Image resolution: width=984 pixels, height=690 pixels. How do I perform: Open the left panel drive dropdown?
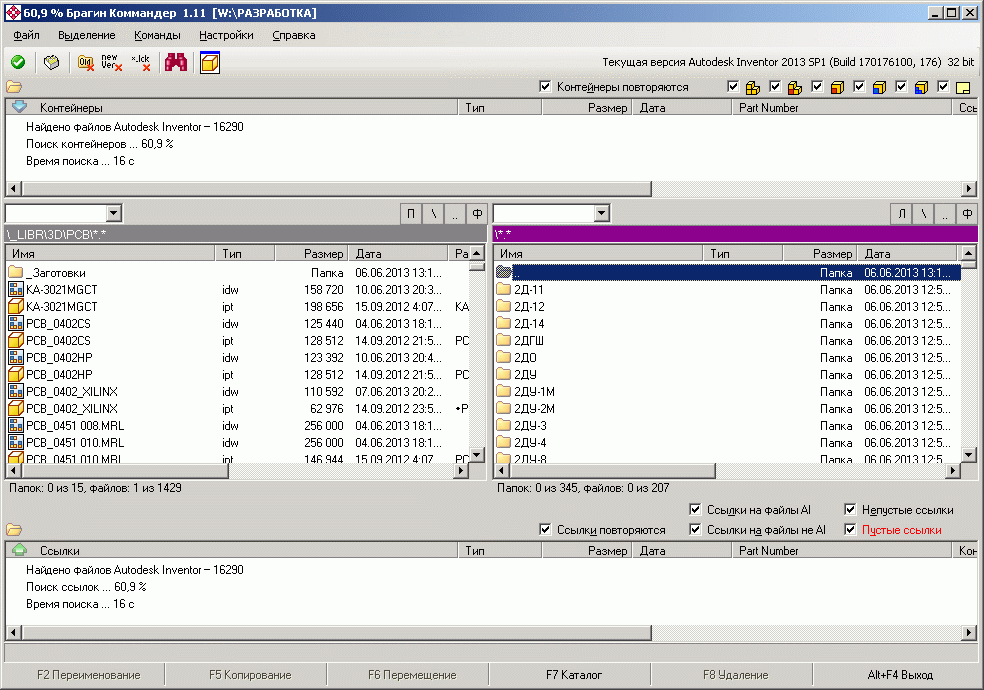click(x=114, y=213)
